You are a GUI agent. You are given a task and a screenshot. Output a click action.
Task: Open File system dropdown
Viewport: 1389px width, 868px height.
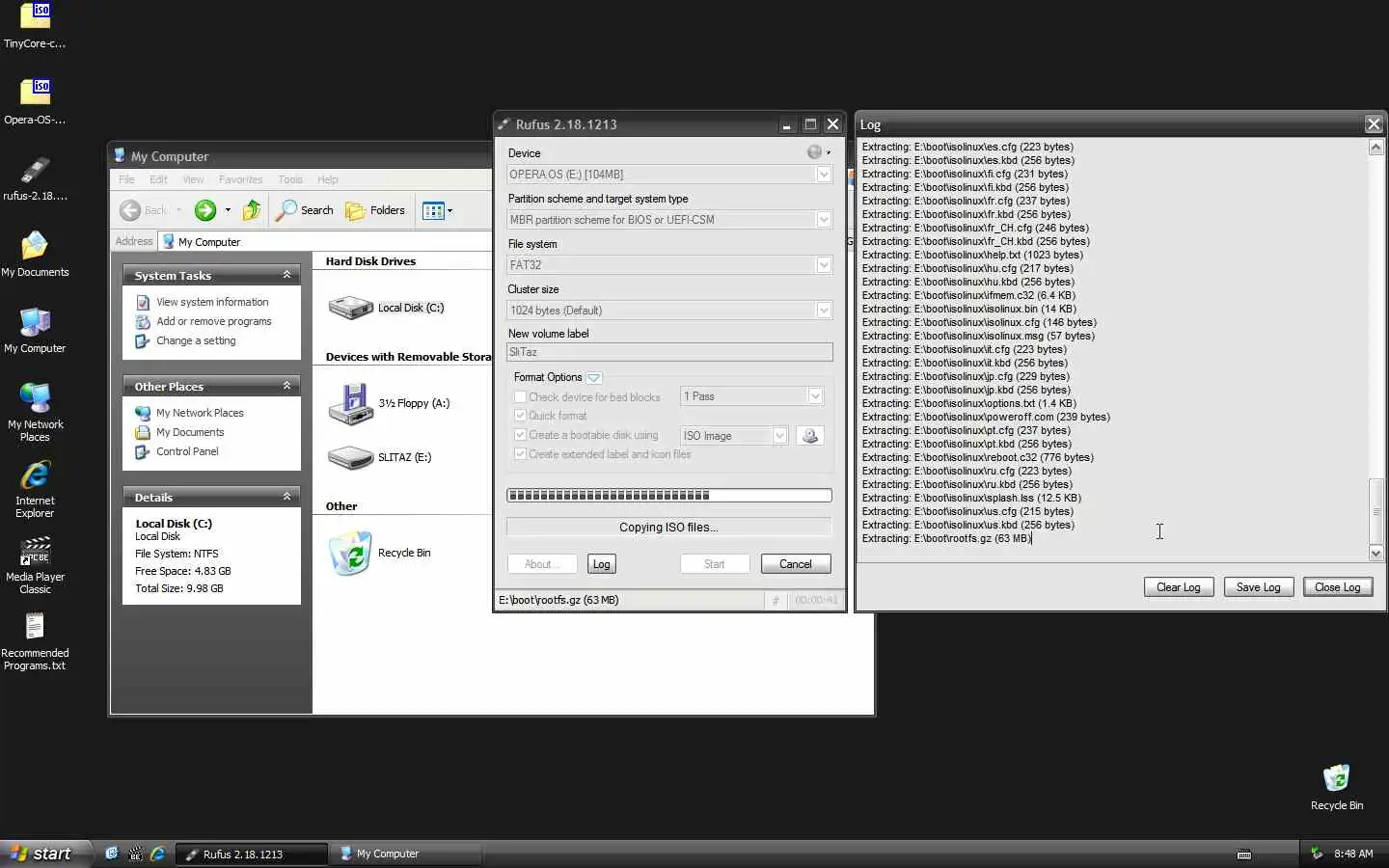click(669, 265)
